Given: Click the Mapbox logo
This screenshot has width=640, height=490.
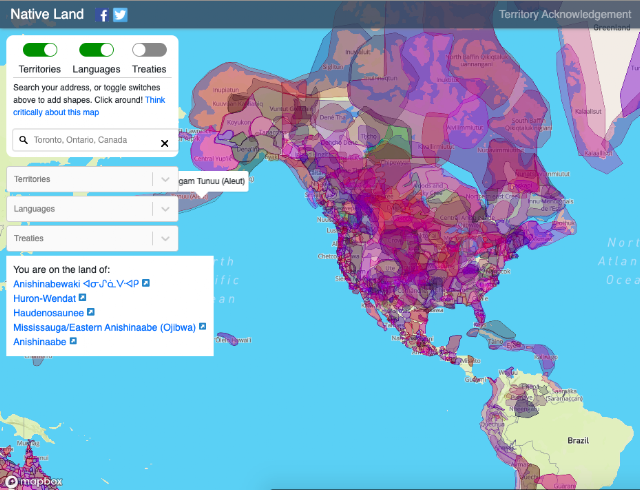Looking at the screenshot, I should tap(33, 482).
